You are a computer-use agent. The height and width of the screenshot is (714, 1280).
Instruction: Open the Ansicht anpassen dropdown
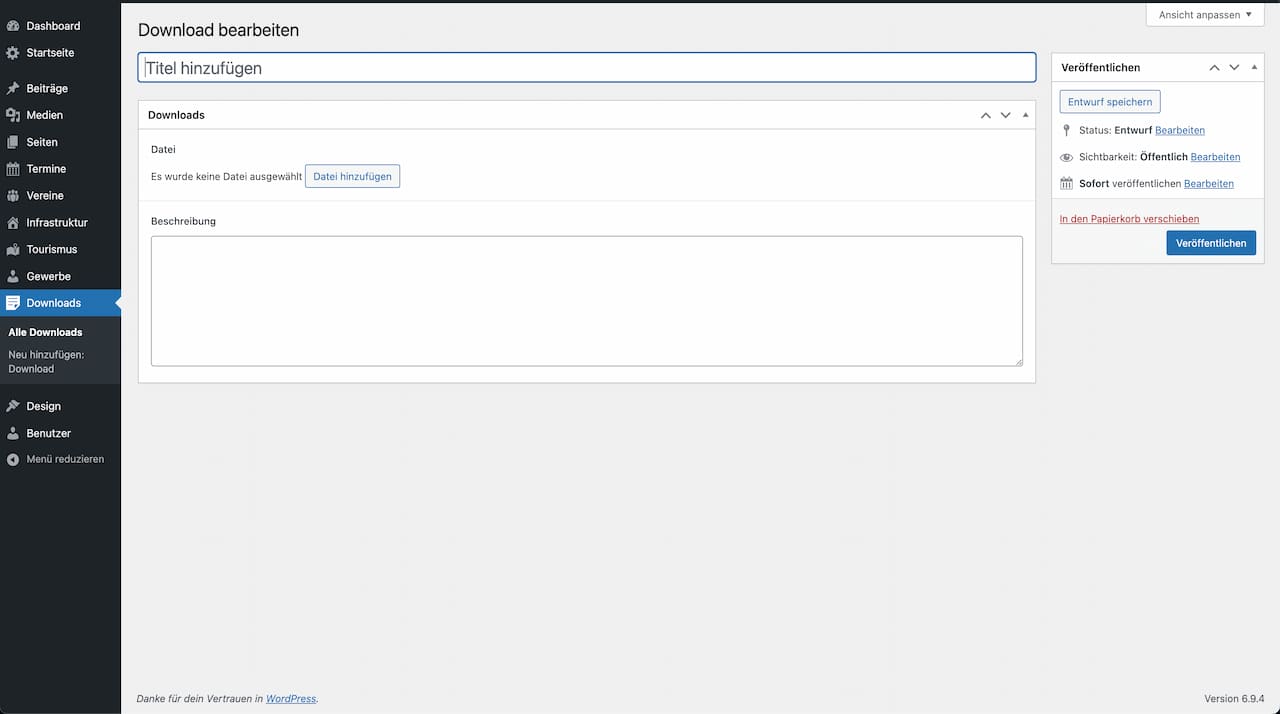pos(1204,15)
